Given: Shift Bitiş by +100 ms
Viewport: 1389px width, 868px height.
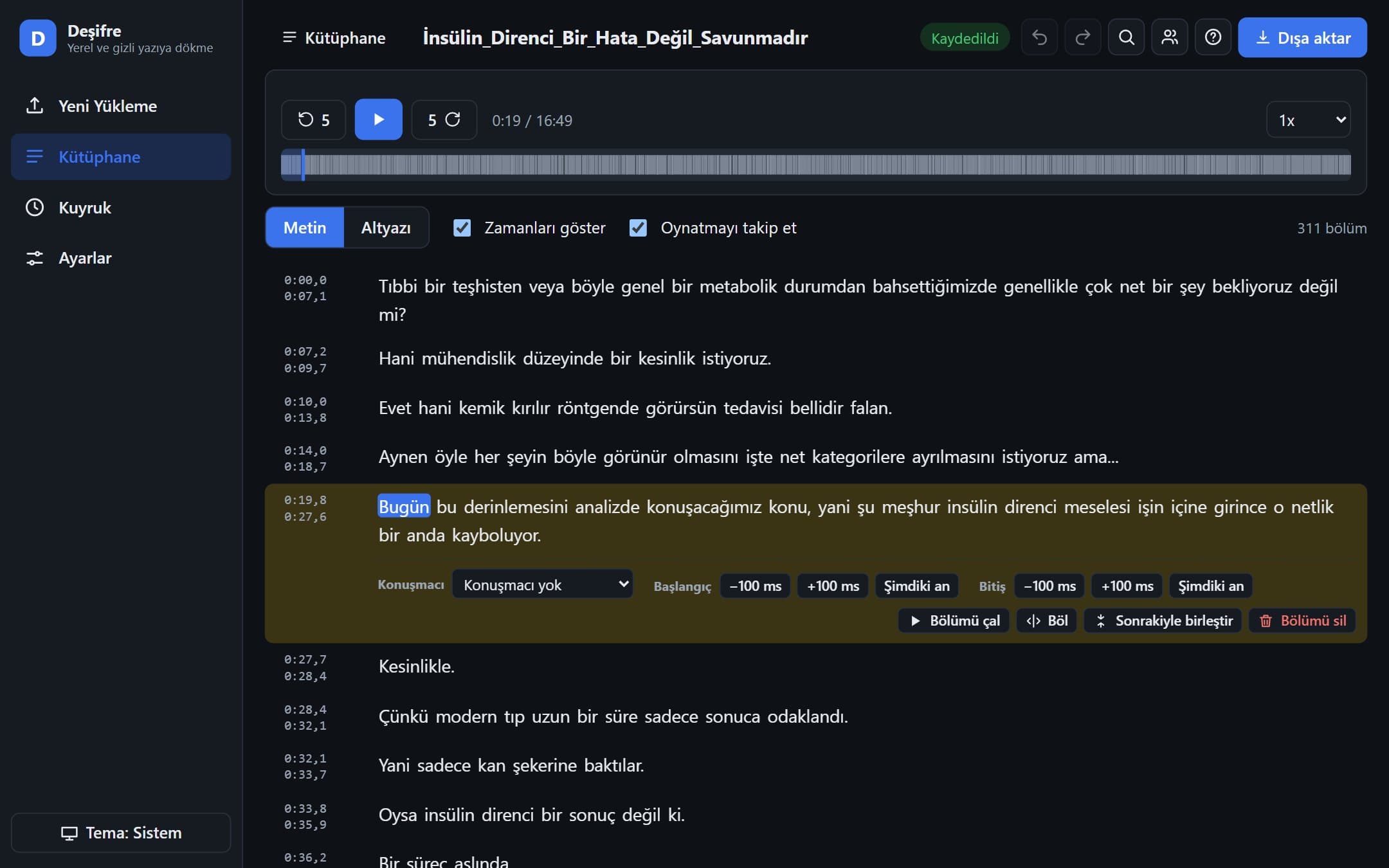Looking at the screenshot, I should [1127, 586].
